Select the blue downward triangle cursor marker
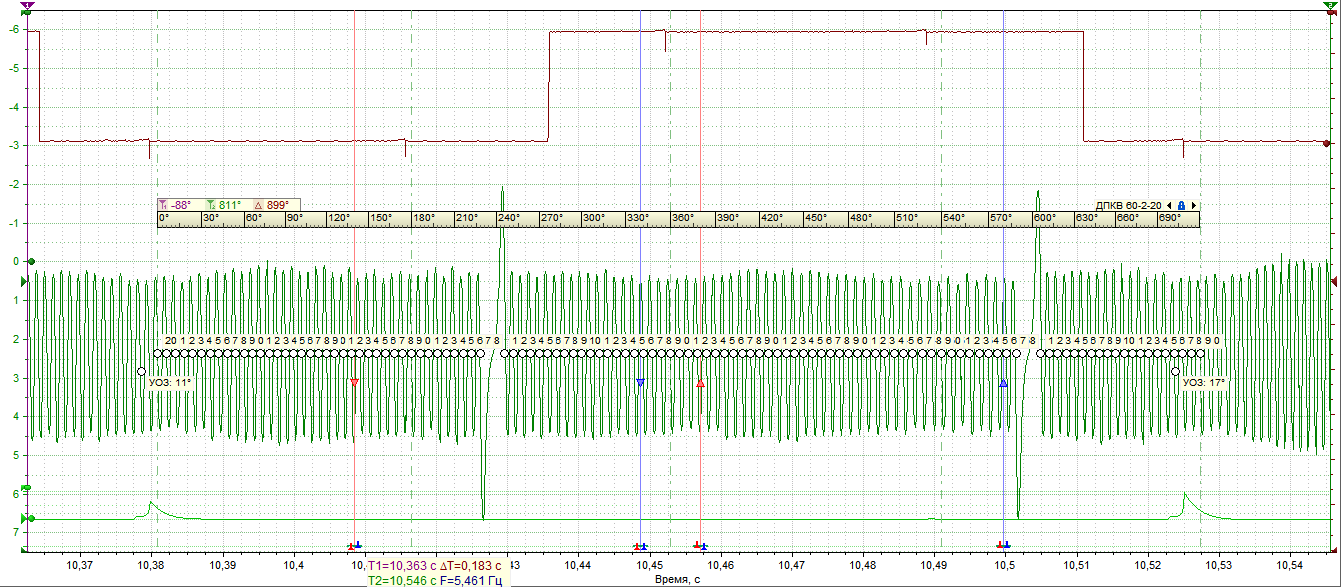The height and width of the screenshot is (587, 1341). [640, 383]
